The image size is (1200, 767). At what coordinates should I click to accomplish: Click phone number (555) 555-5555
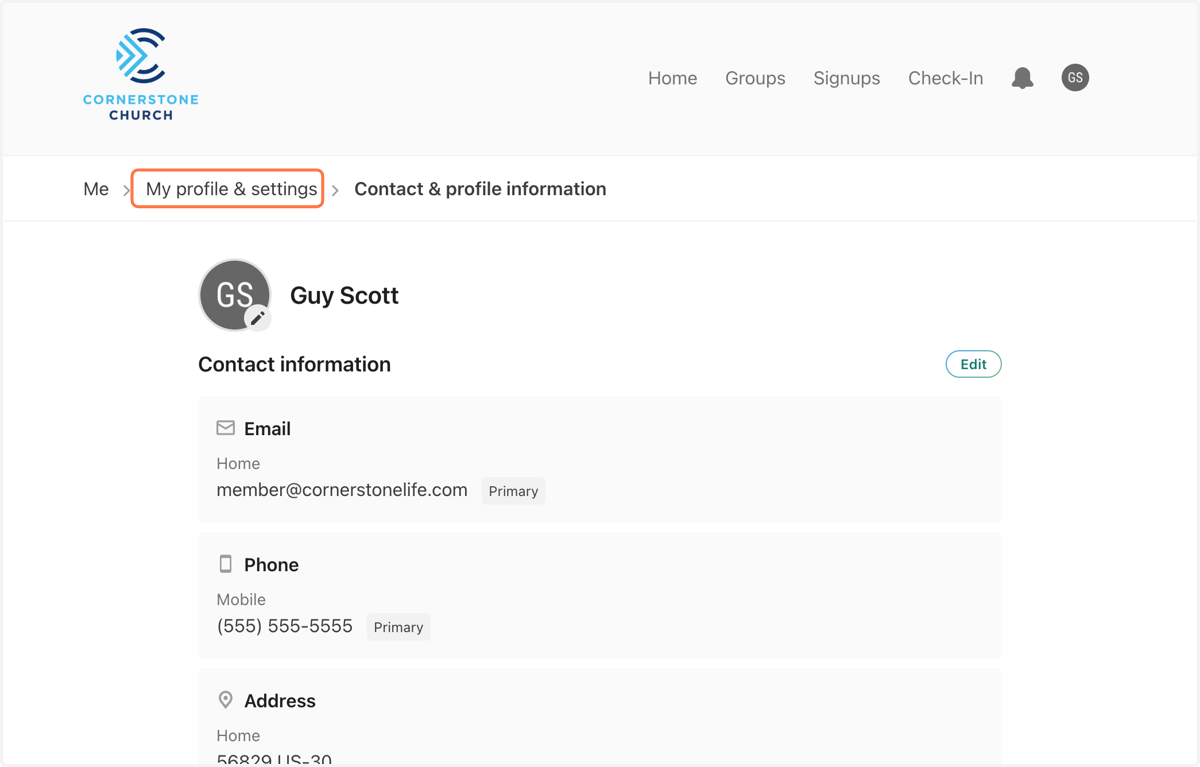(284, 626)
